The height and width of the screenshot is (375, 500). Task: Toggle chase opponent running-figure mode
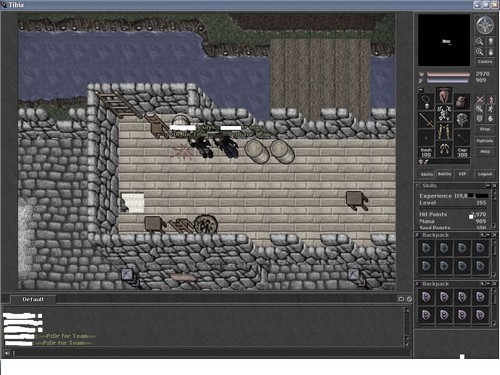pyautogui.click(x=491, y=109)
